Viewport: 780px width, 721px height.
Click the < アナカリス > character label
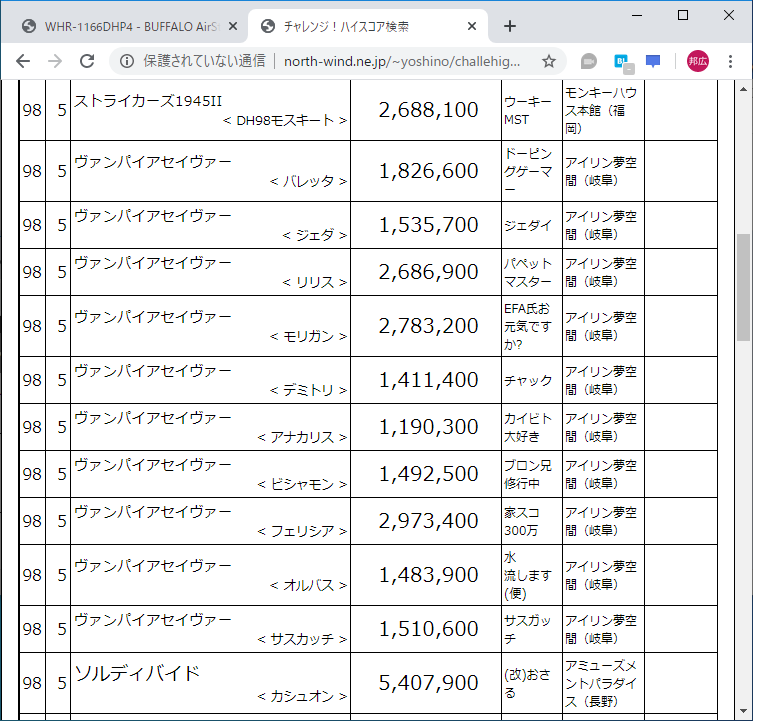click(302, 437)
